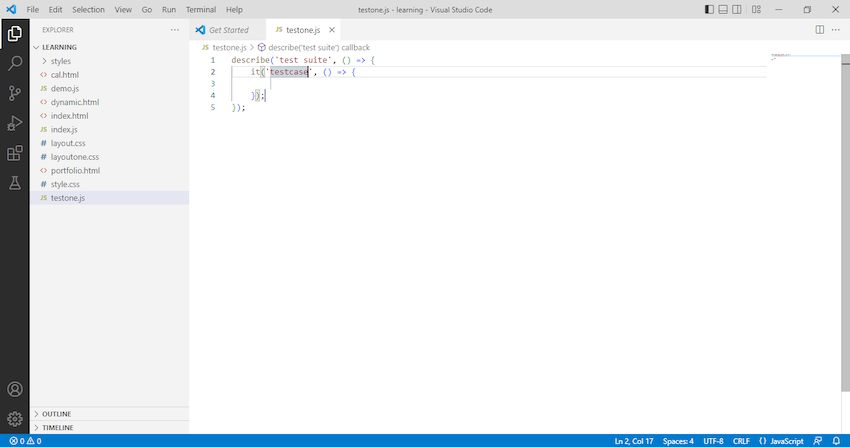Open the notifications bell
This screenshot has width=850, height=447.
click(x=836, y=441)
